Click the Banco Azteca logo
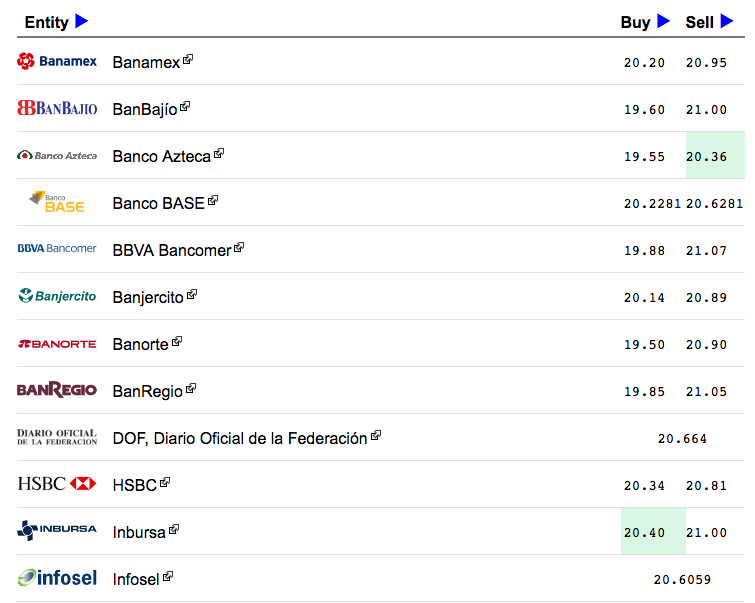Viewport: 755px width, 603px height. [57, 155]
